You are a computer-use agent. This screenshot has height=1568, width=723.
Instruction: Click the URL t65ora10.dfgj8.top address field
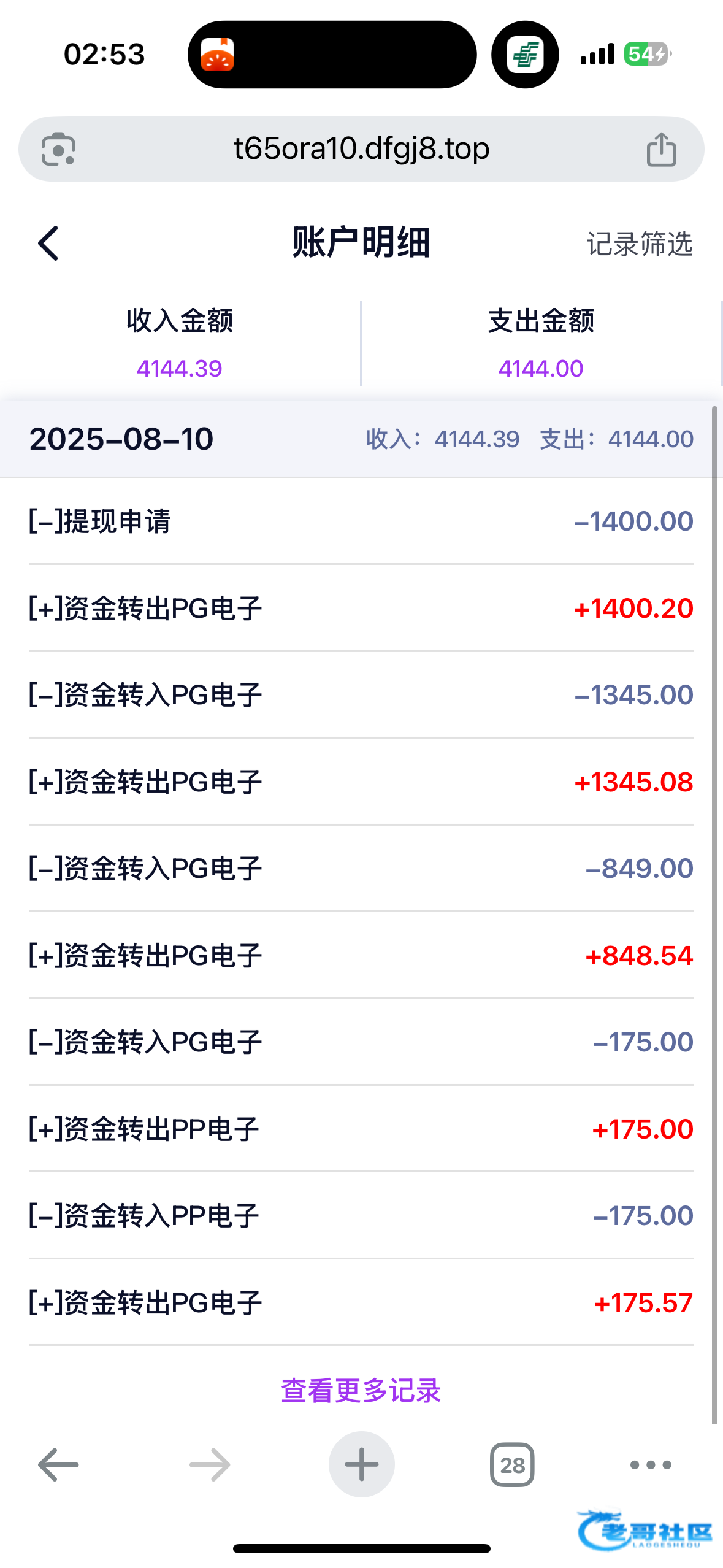(x=361, y=149)
